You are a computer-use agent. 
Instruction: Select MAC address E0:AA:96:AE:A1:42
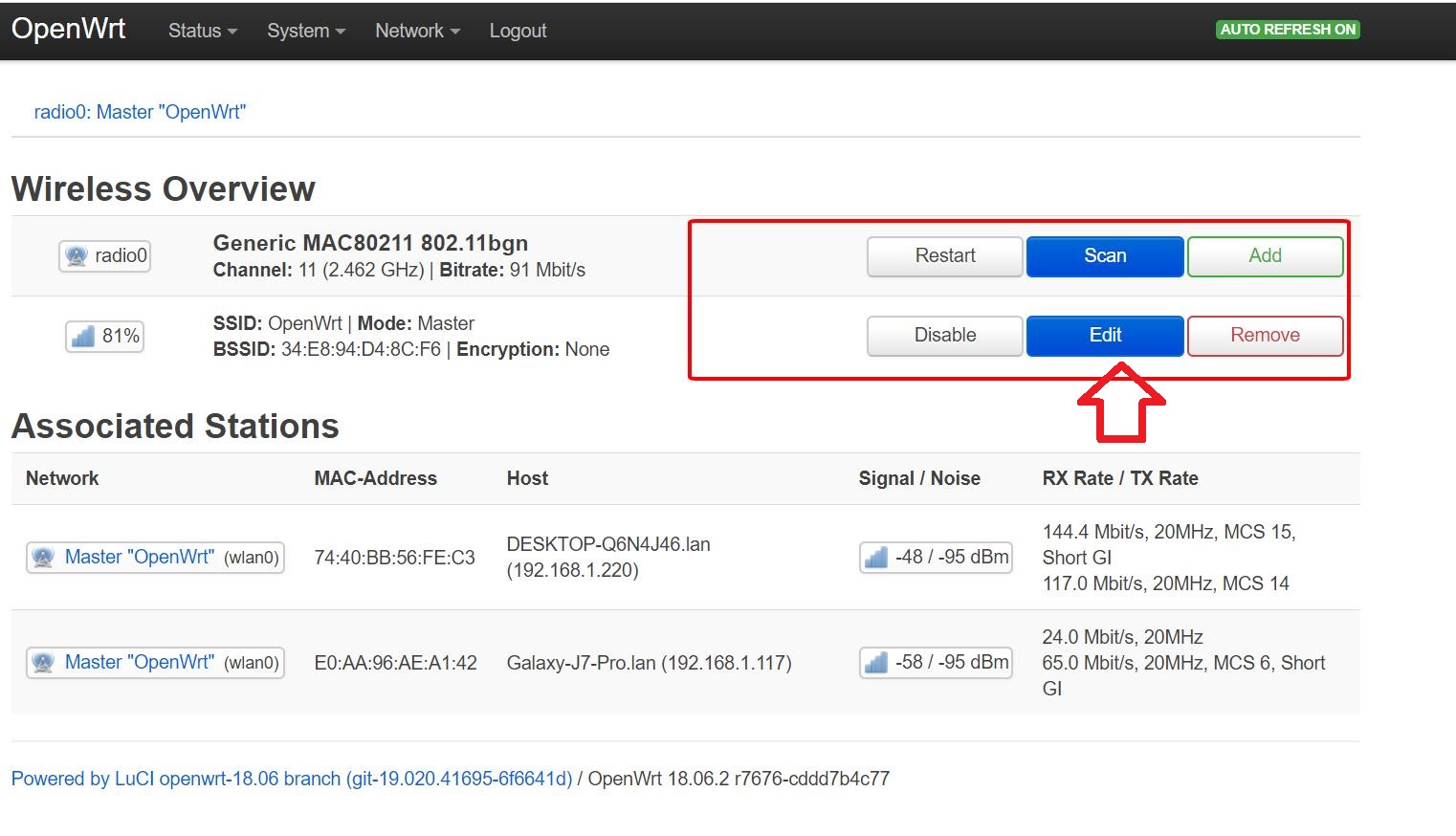(x=395, y=663)
